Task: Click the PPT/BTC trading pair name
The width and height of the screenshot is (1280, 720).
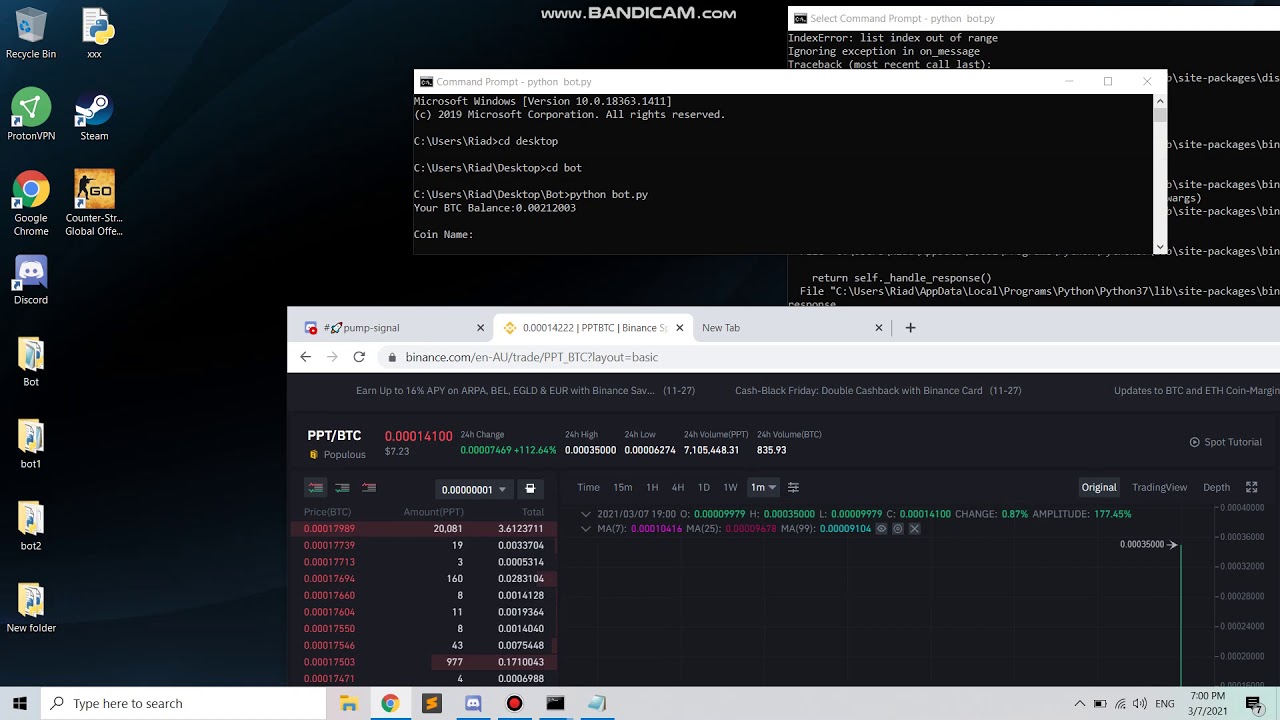Action: pos(334,436)
